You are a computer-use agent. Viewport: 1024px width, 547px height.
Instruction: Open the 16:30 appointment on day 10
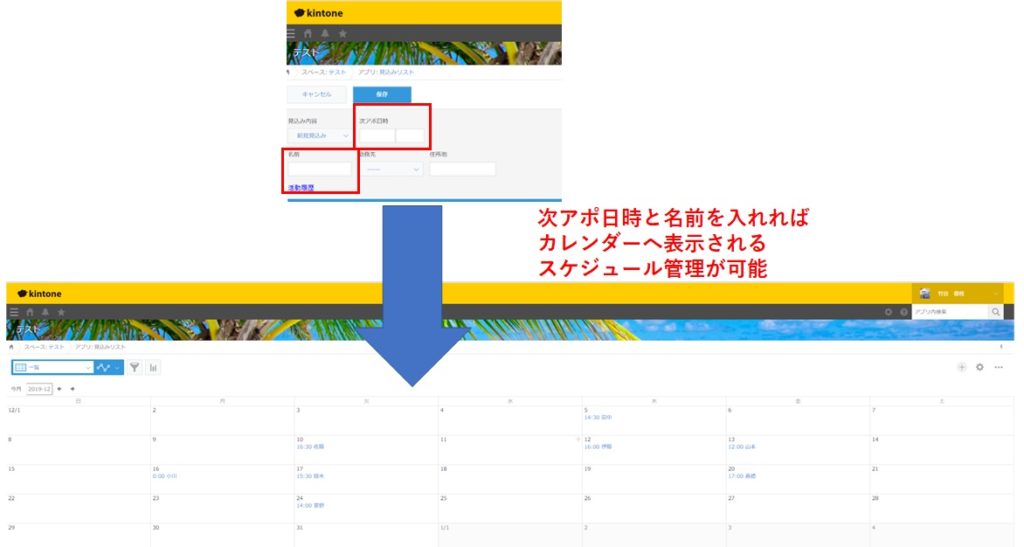310,446
